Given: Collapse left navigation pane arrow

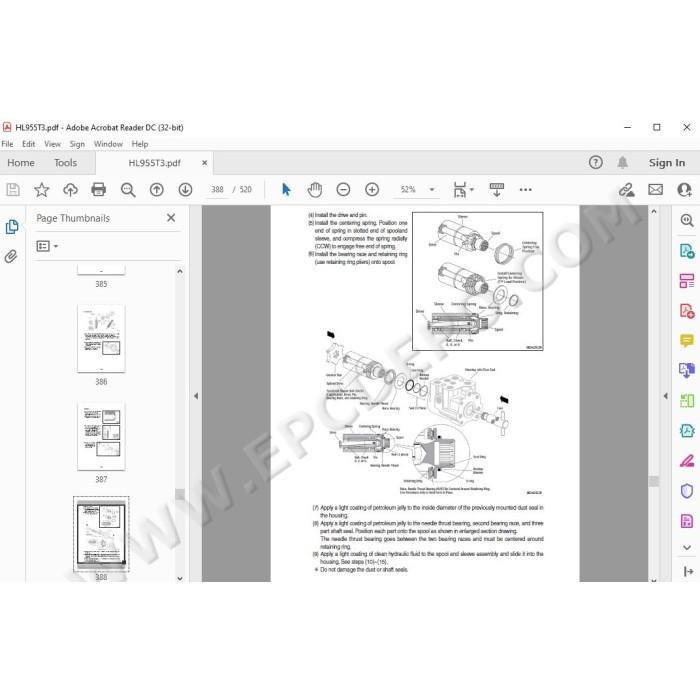Looking at the screenshot, I should 196,396.
